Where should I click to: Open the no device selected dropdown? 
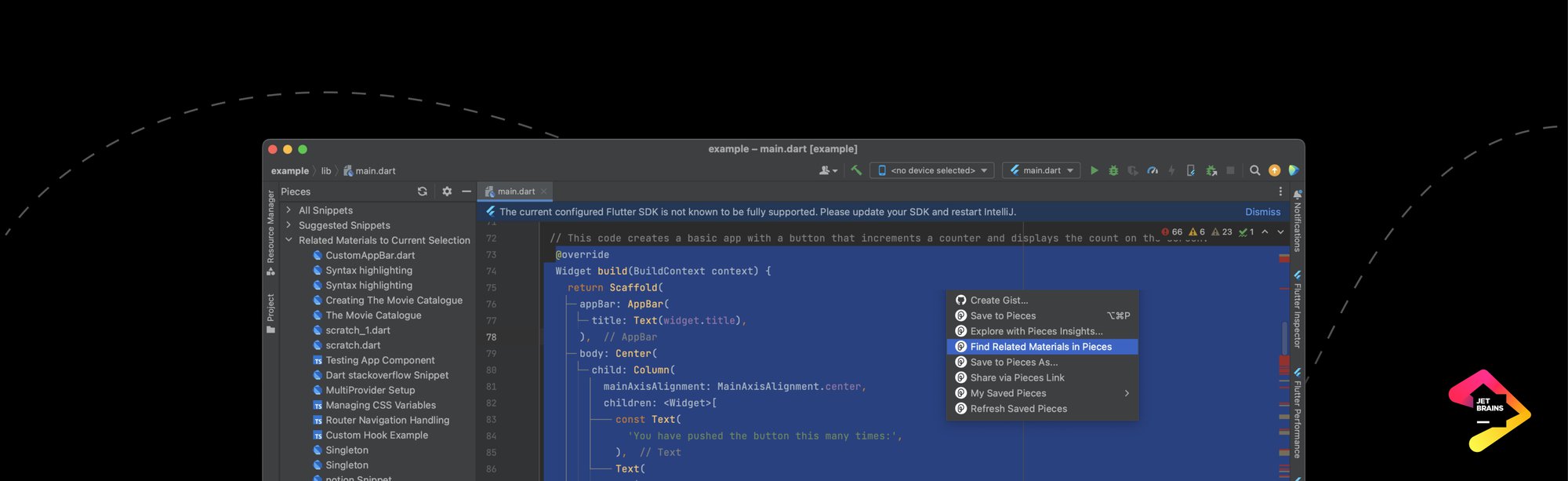click(x=931, y=170)
